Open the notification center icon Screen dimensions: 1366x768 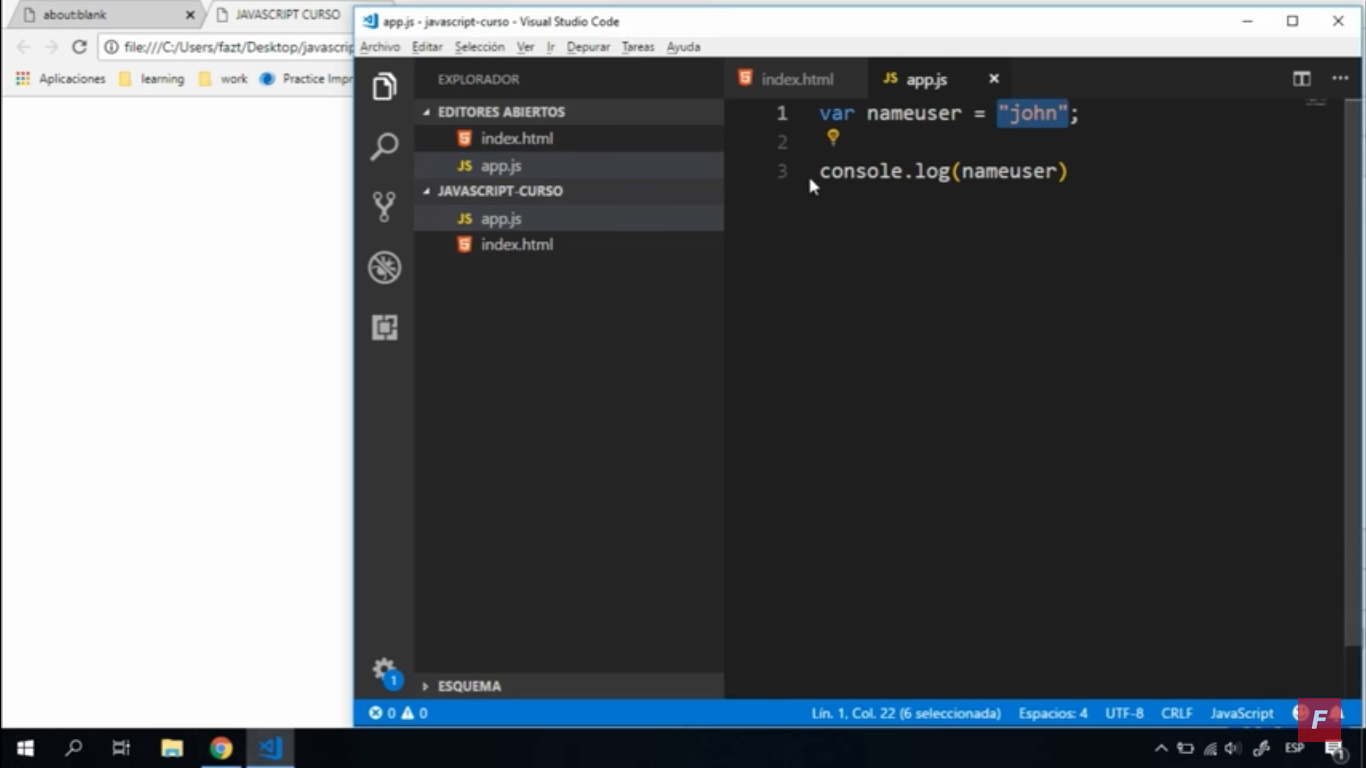click(1334, 748)
